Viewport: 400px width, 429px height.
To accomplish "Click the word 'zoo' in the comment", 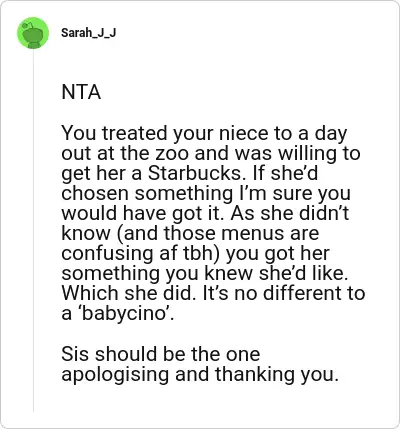I will coord(173,154).
